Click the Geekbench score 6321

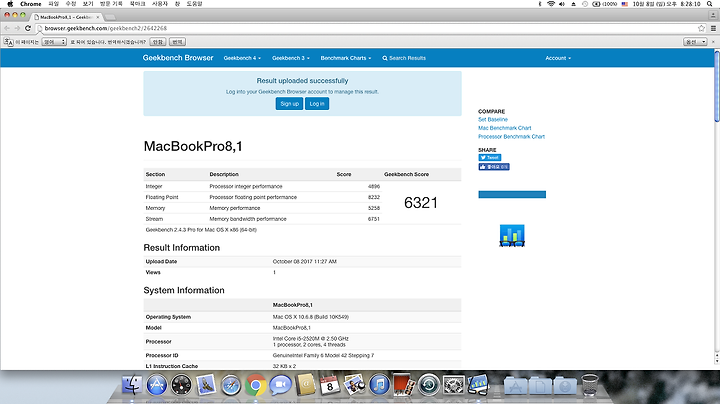click(421, 202)
